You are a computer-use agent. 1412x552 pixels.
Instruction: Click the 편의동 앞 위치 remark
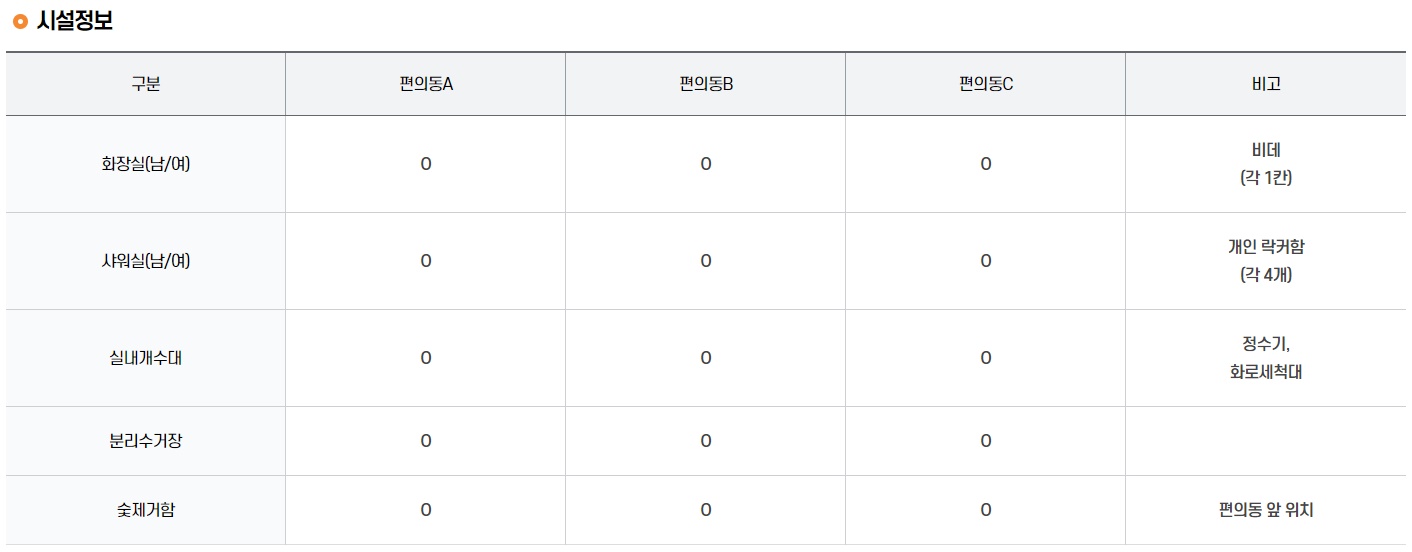(x=1266, y=510)
